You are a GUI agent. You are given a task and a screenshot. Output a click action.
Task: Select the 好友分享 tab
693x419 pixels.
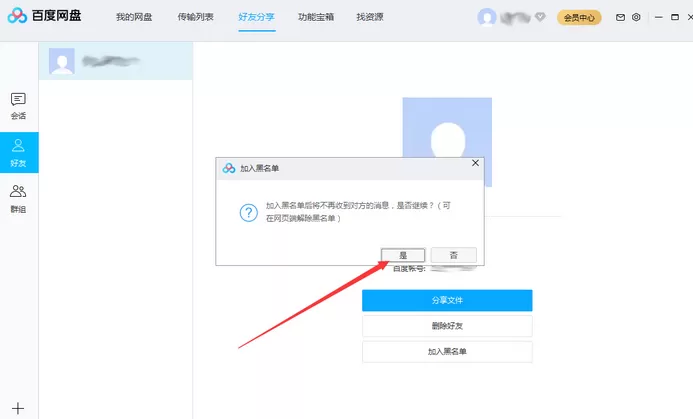tap(256, 17)
